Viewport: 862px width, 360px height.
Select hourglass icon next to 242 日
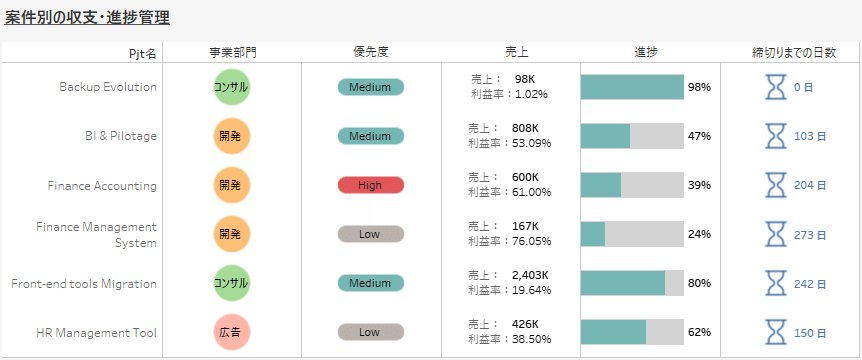776,284
